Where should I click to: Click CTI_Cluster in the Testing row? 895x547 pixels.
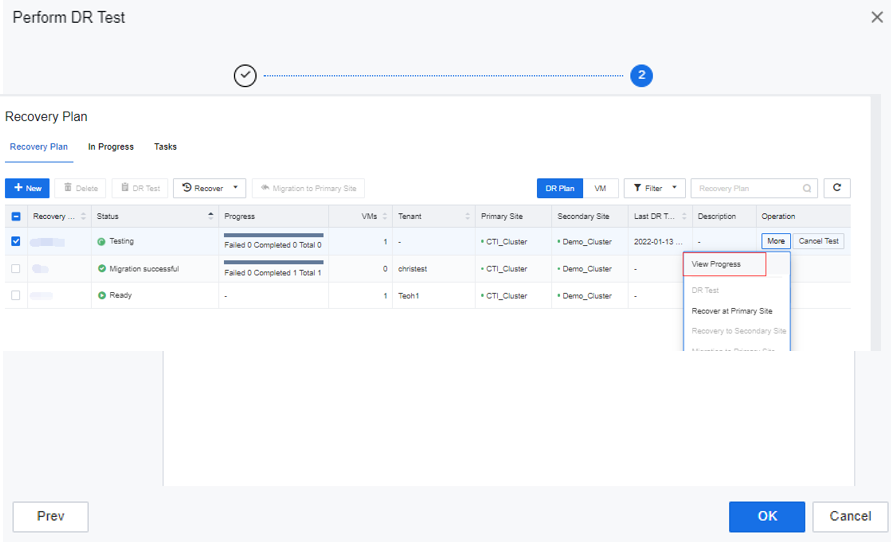coord(506,242)
